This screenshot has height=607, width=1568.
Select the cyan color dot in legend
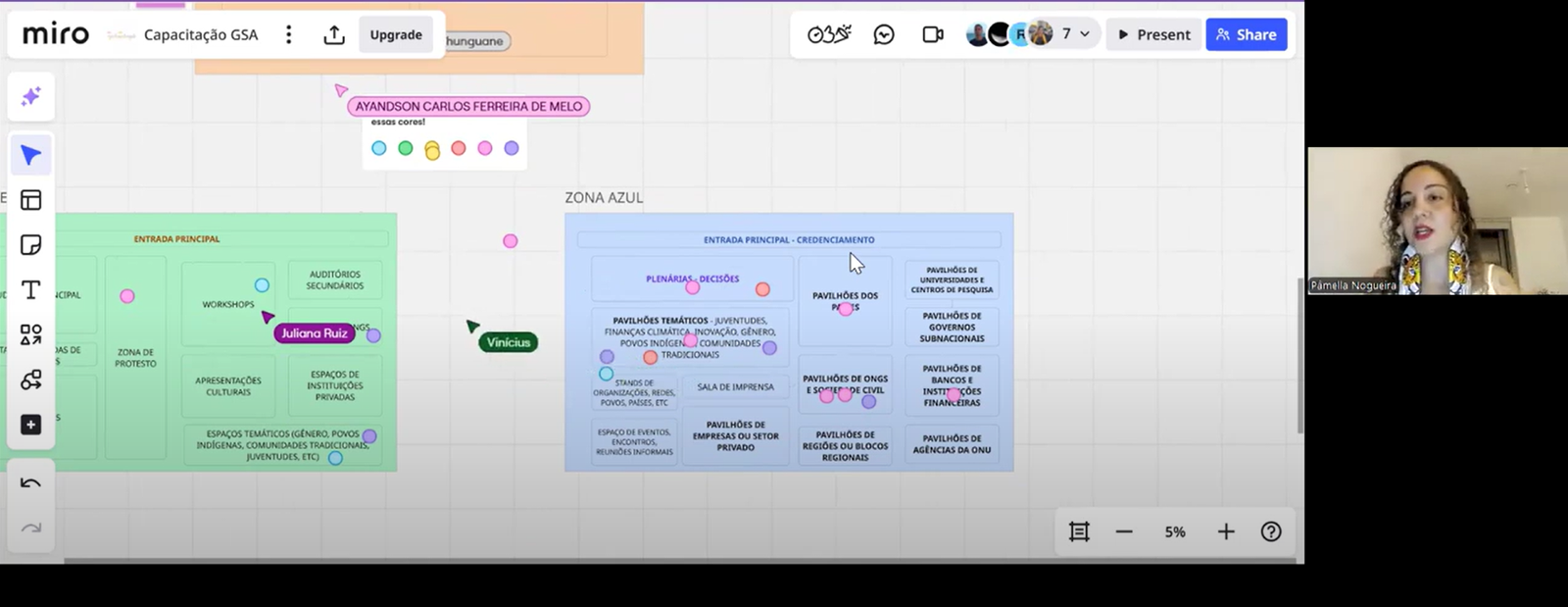(x=379, y=148)
